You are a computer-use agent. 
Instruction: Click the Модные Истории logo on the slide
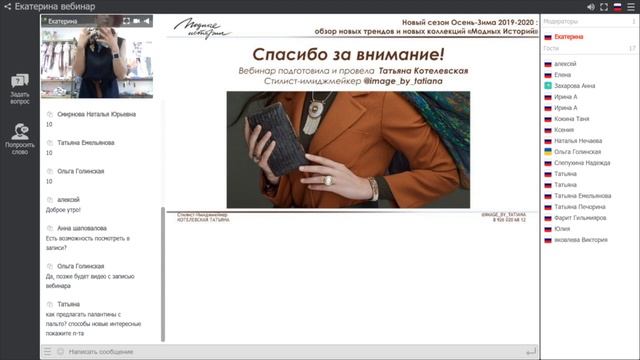pos(202,28)
